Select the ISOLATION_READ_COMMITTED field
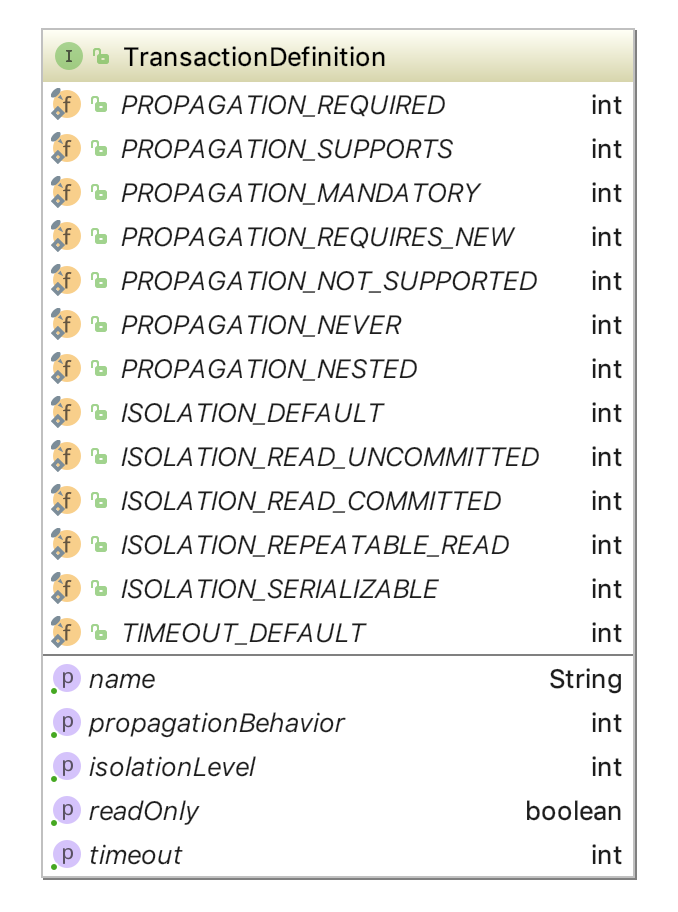Image resolution: width=678 pixels, height=912 pixels. pyautogui.click(x=311, y=501)
